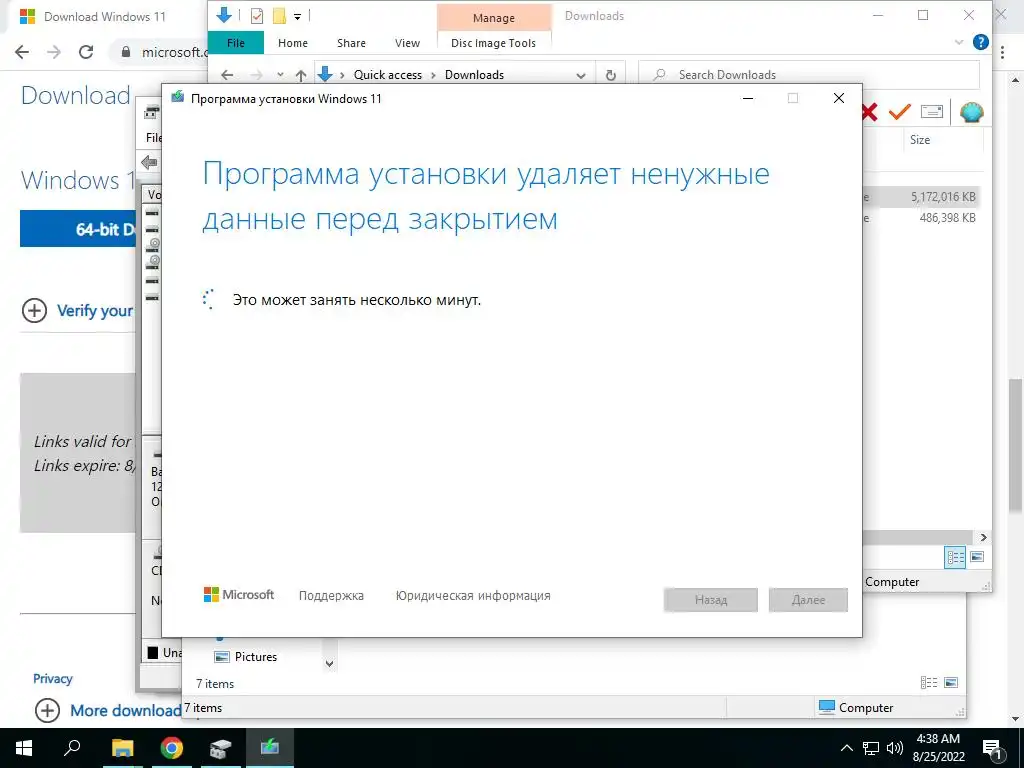
Task: Click the right arrow of Explorer horizontal scrollbar
Action: click(984, 537)
